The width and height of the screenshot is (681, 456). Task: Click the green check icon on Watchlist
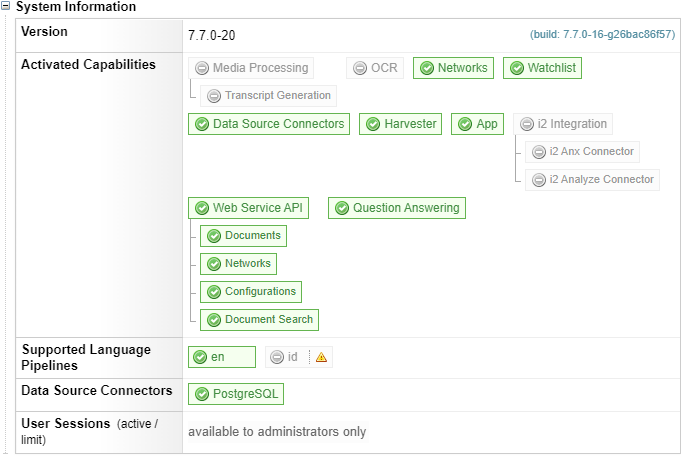point(516,68)
